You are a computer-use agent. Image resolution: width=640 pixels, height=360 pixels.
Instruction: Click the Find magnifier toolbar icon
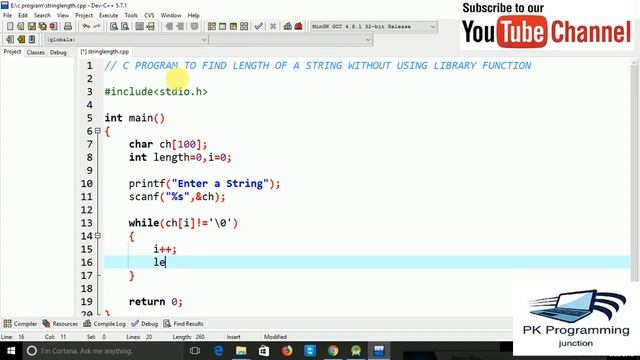pos(114,27)
